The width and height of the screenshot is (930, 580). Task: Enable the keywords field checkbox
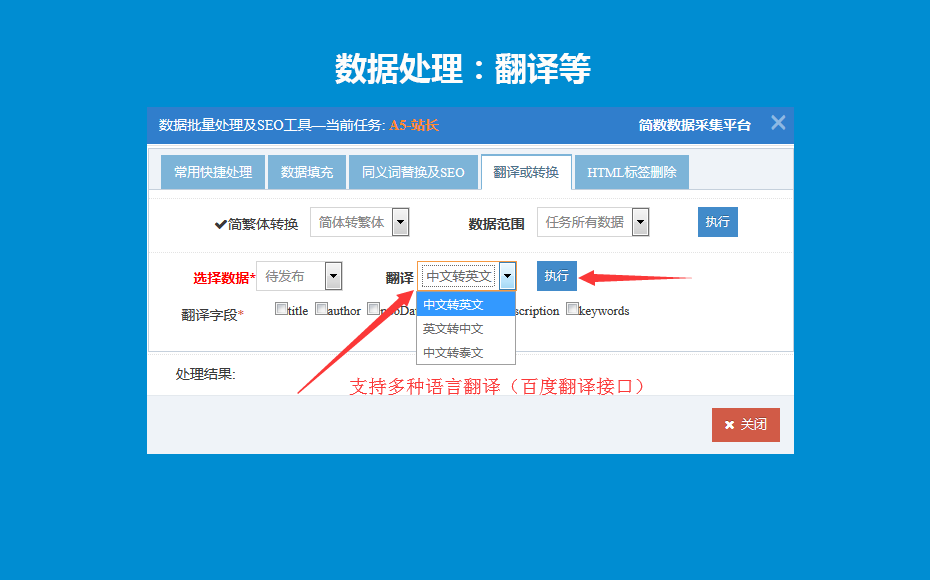pyautogui.click(x=572, y=309)
